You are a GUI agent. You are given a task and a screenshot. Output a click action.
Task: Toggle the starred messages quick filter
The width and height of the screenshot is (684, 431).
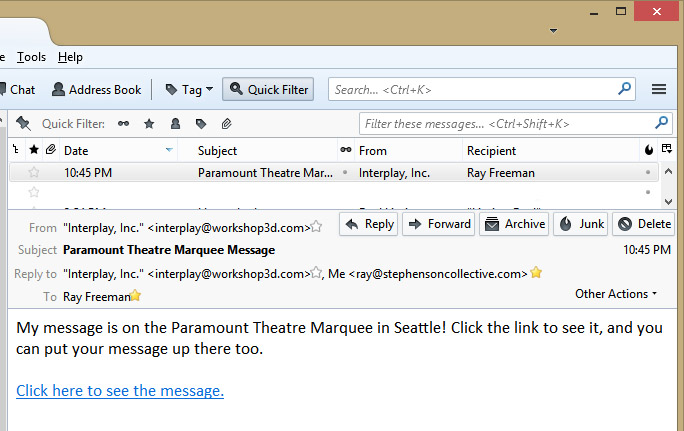(149, 124)
